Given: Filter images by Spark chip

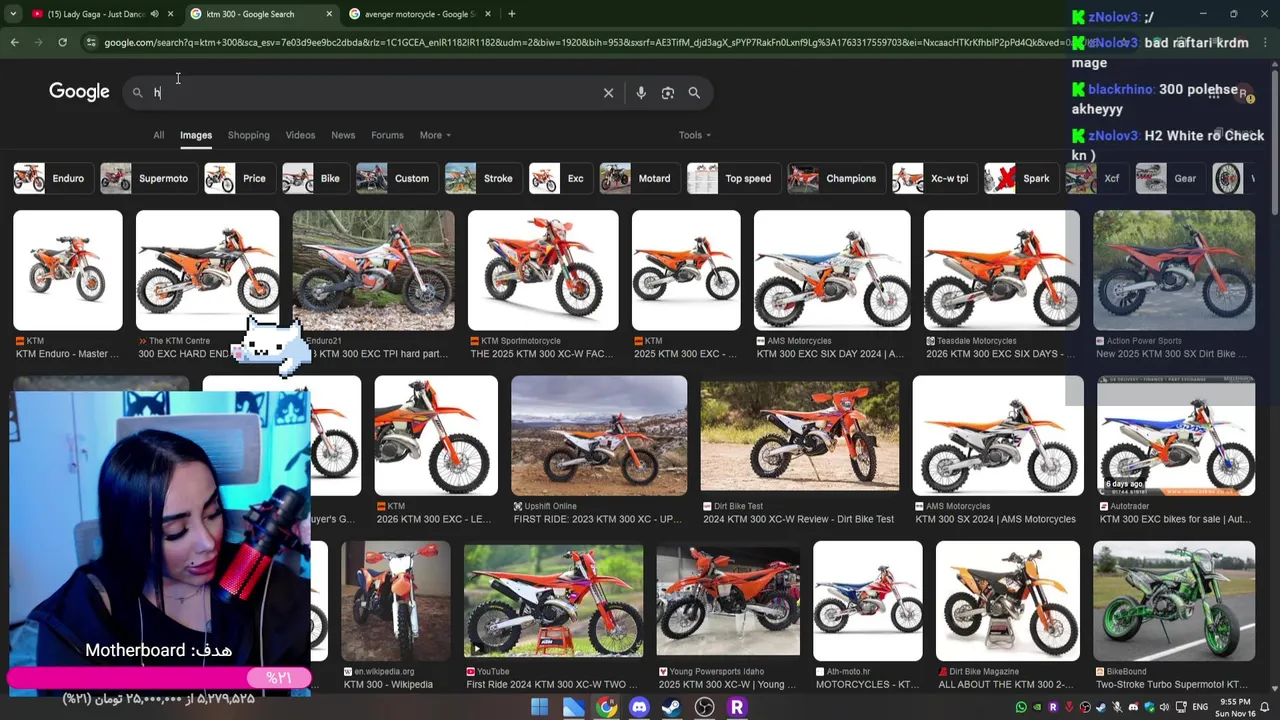Looking at the screenshot, I should [x=1019, y=178].
